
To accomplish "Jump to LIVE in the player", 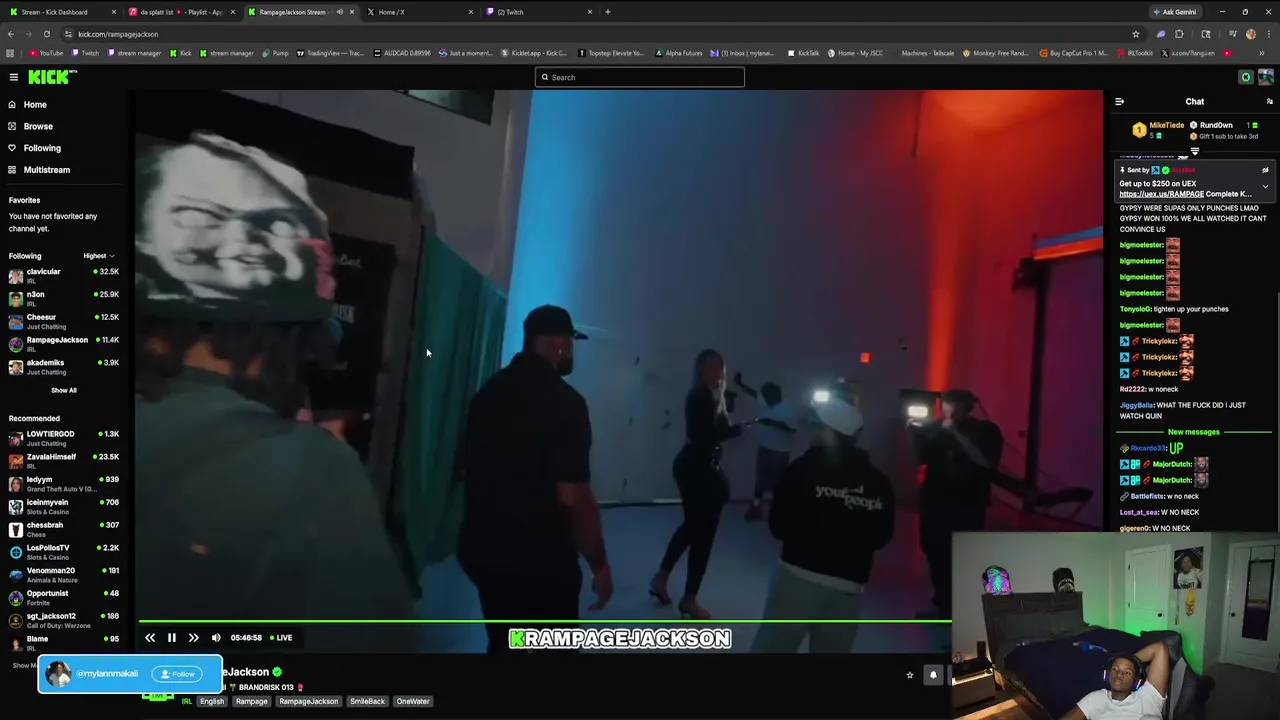I will pyautogui.click(x=281, y=638).
